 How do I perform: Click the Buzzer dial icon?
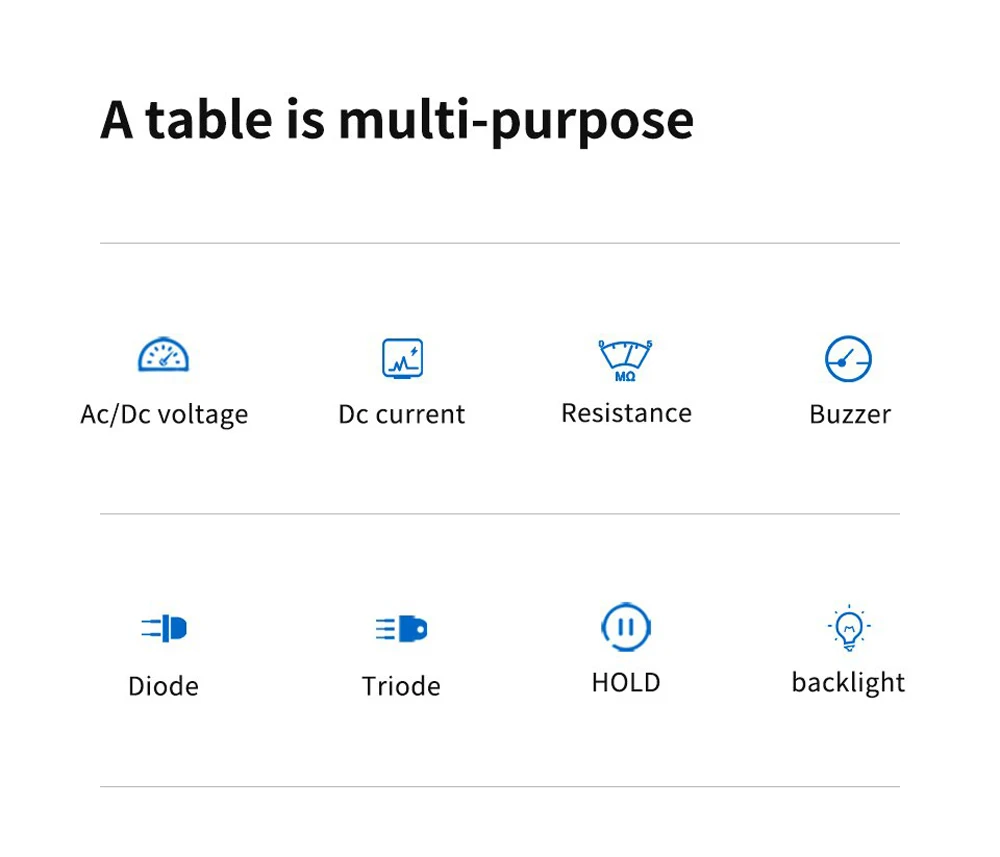click(848, 359)
